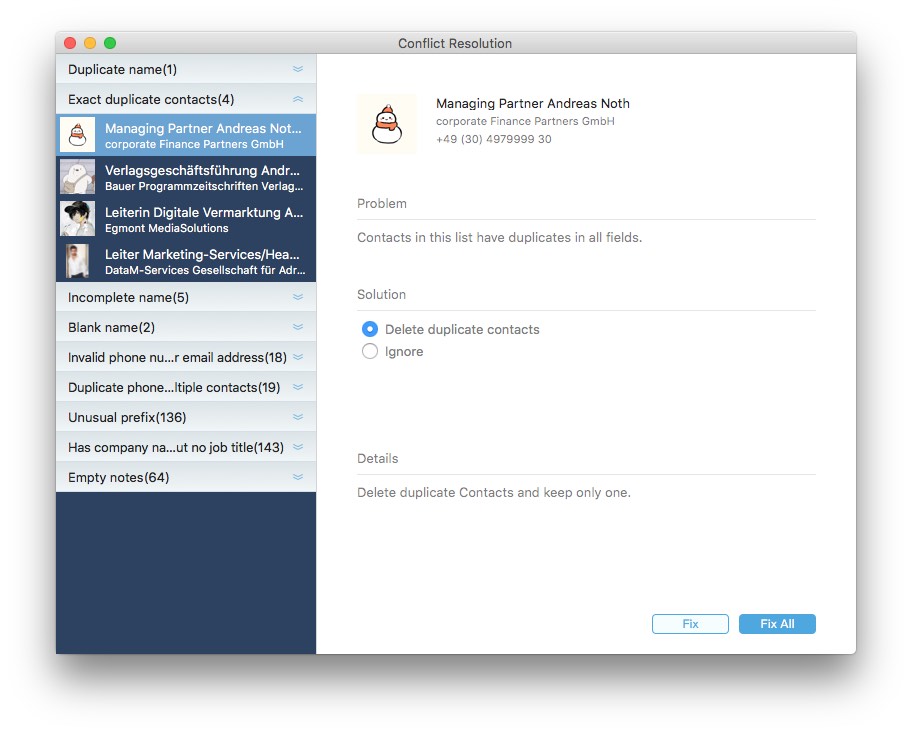Click the owl avatar beside Verlagsgeschäftsführung contact
This screenshot has width=912, height=734.
[77, 176]
